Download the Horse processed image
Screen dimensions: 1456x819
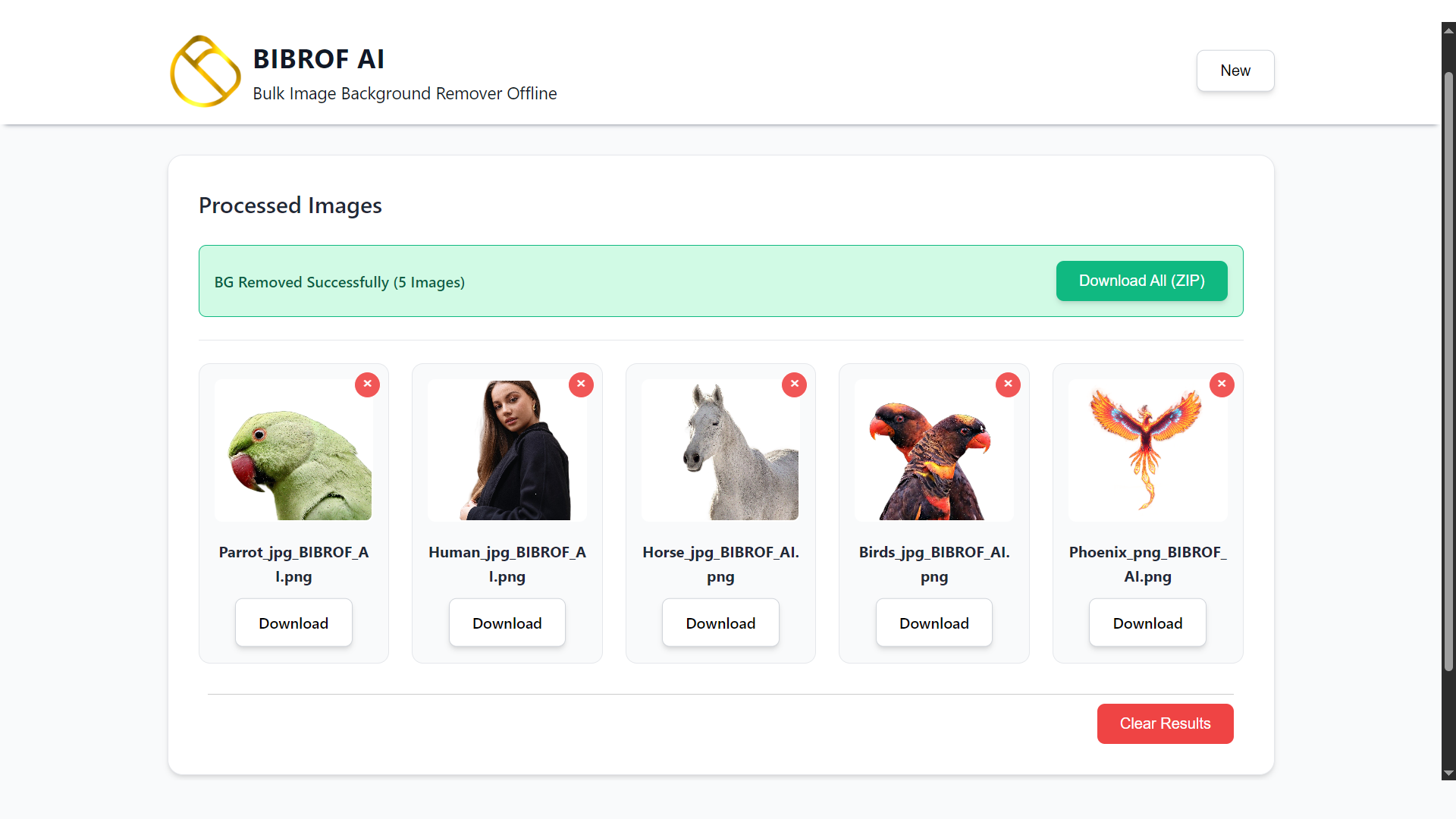pyautogui.click(x=720, y=623)
